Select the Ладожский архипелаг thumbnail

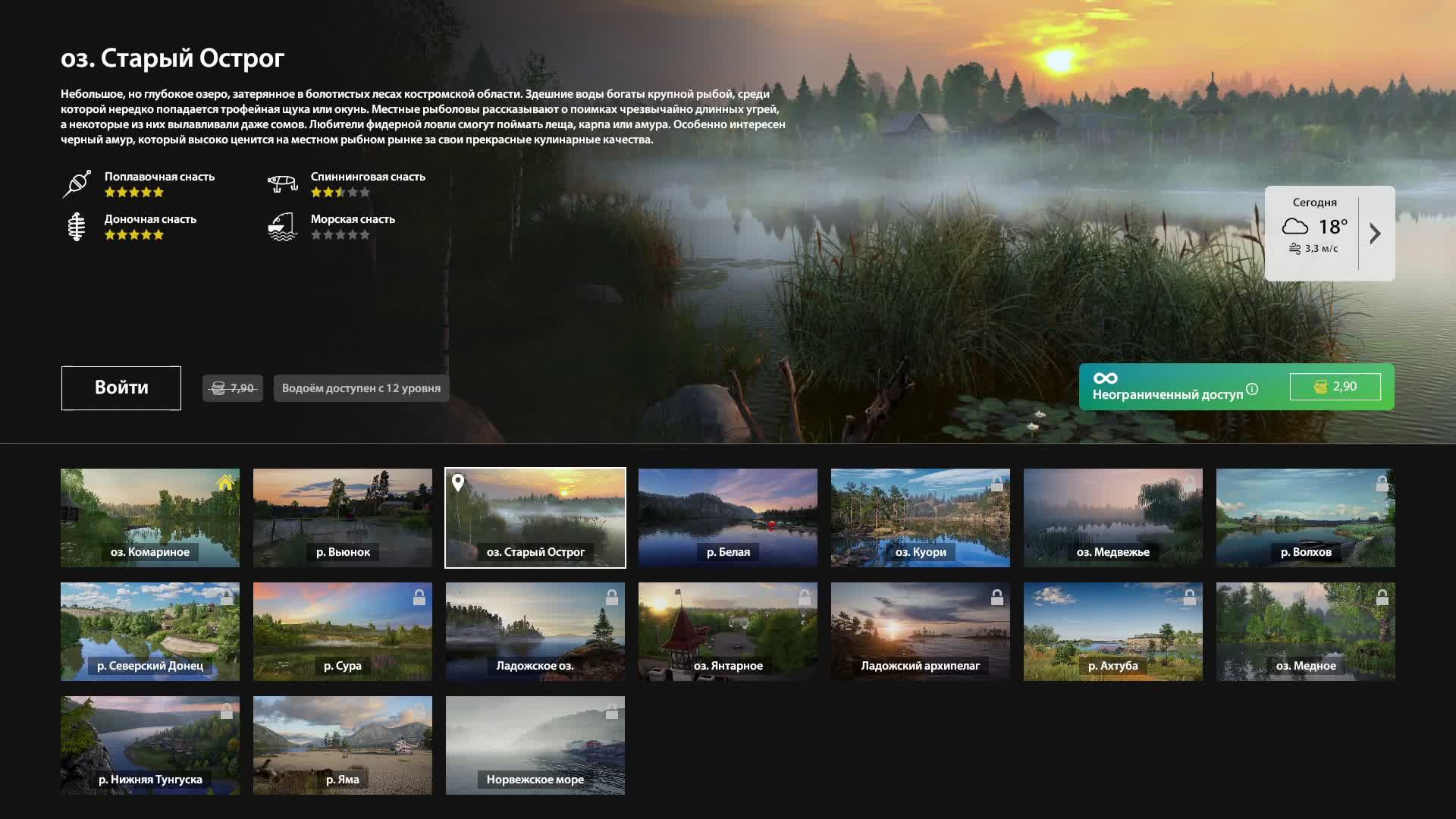(x=921, y=632)
